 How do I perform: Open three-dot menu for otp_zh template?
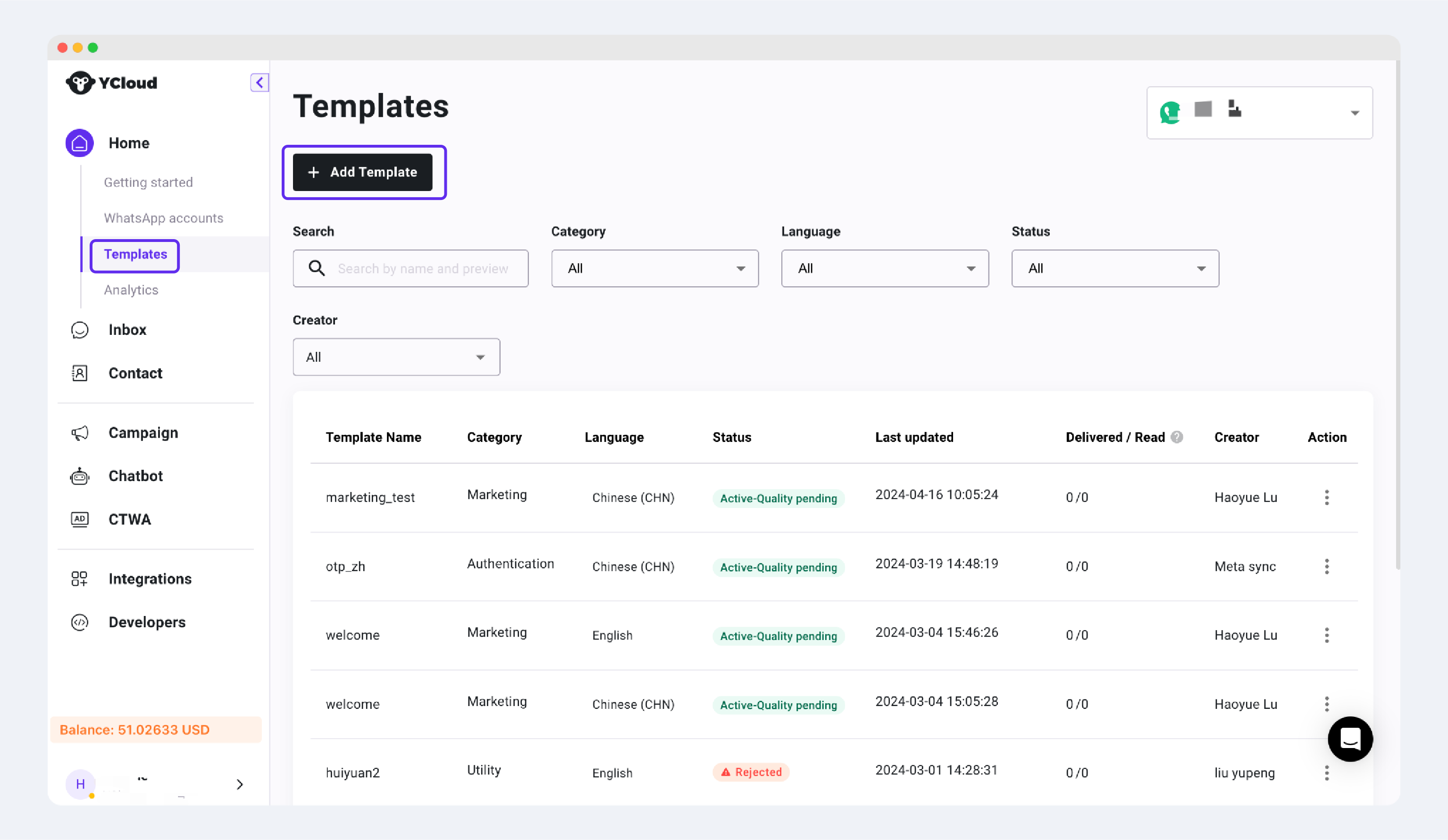pyautogui.click(x=1326, y=566)
